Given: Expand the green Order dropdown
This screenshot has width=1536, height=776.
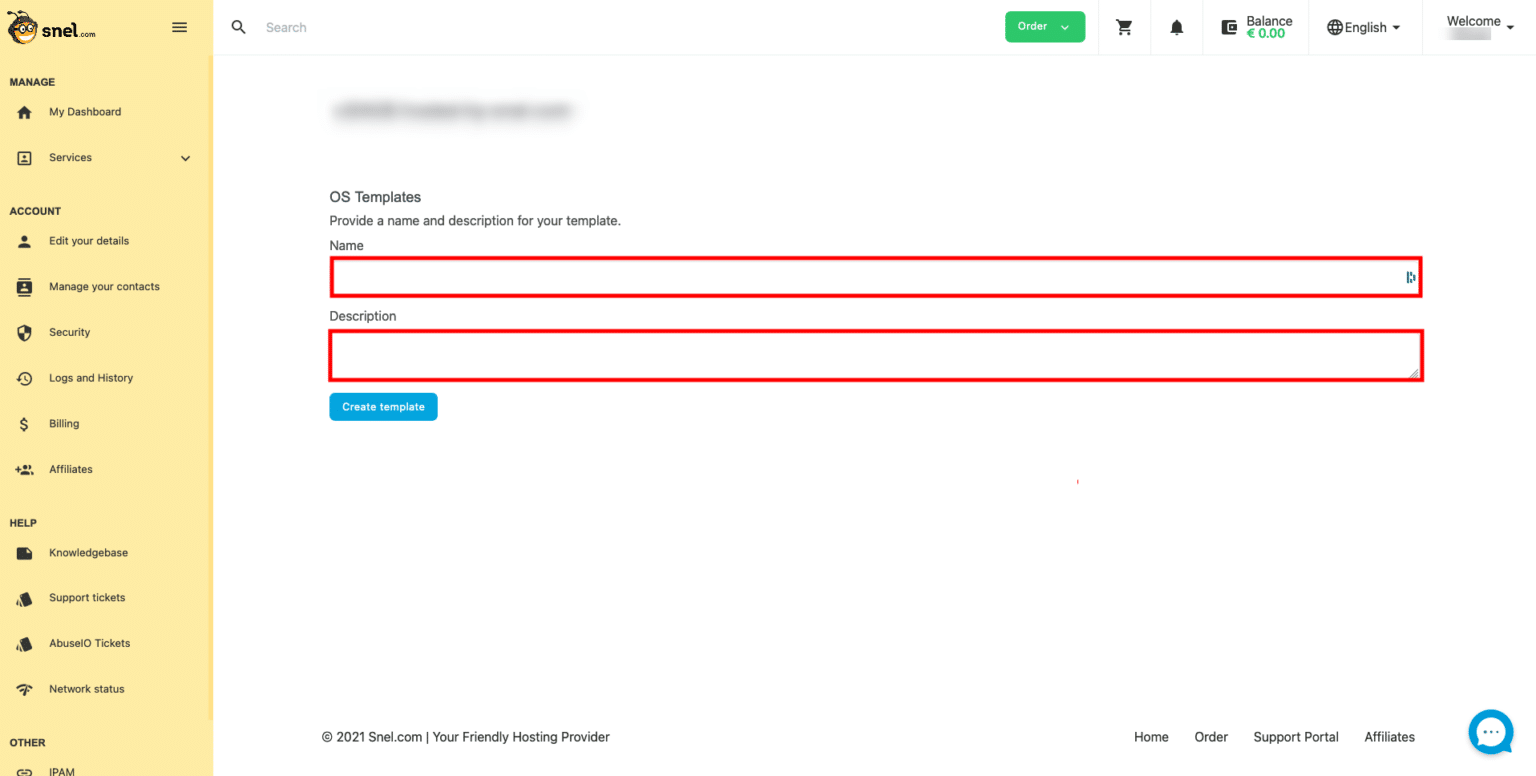Looking at the screenshot, I should point(1044,27).
